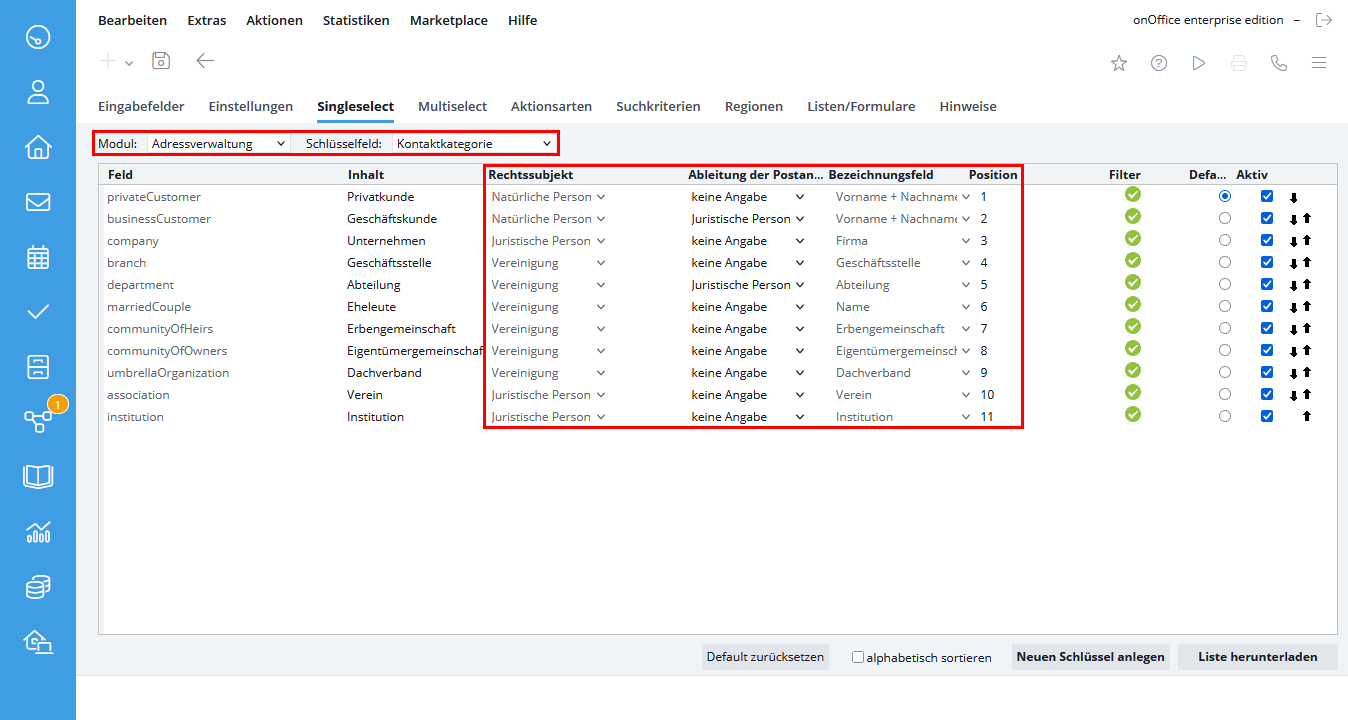
Task: Open the properties house icon in sidebar
Action: point(38,147)
